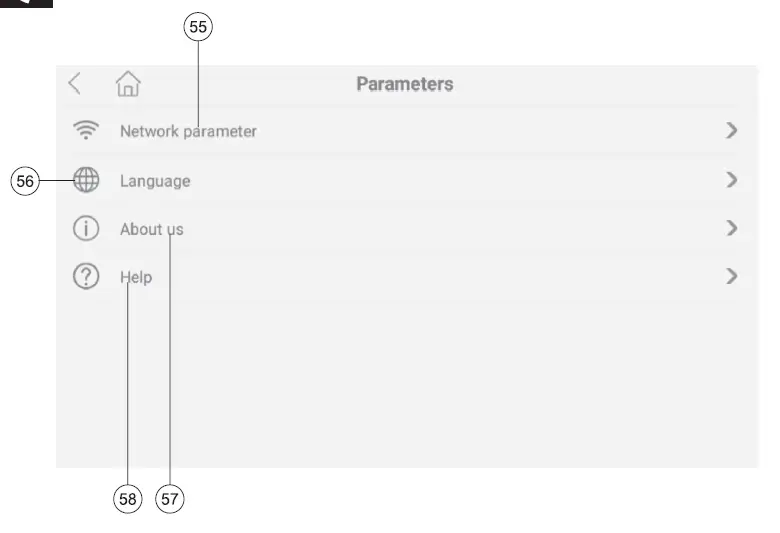Viewport: 780px width, 533px height.
Task: Return to the home screen
Action: point(128,84)
